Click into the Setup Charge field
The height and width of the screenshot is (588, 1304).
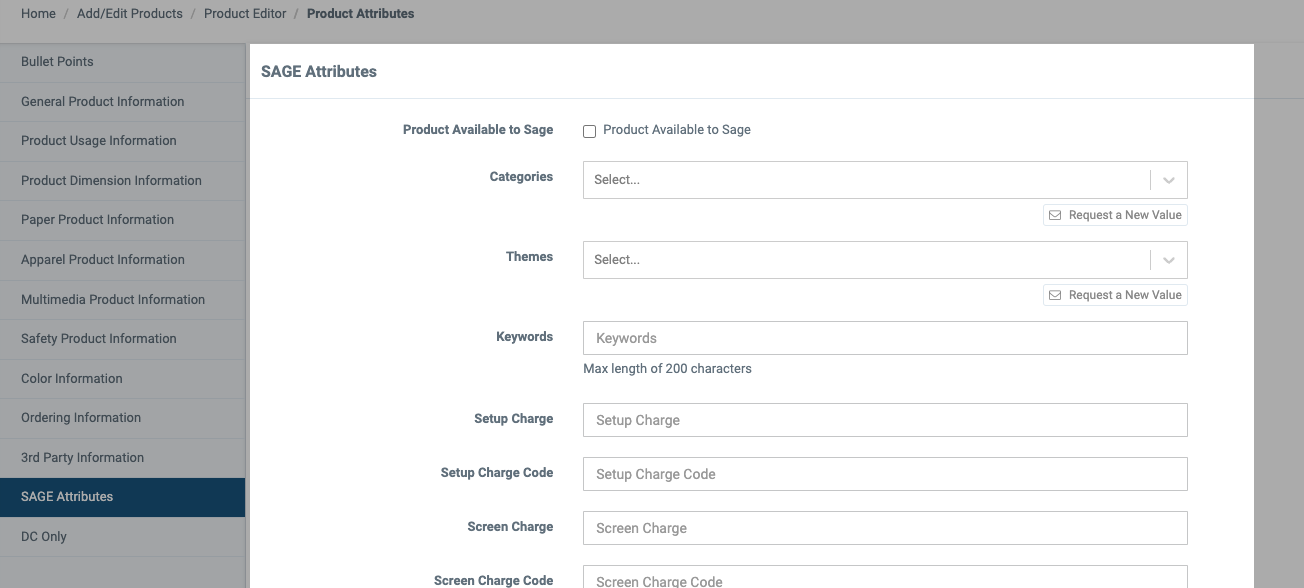(x=885, y=420)
